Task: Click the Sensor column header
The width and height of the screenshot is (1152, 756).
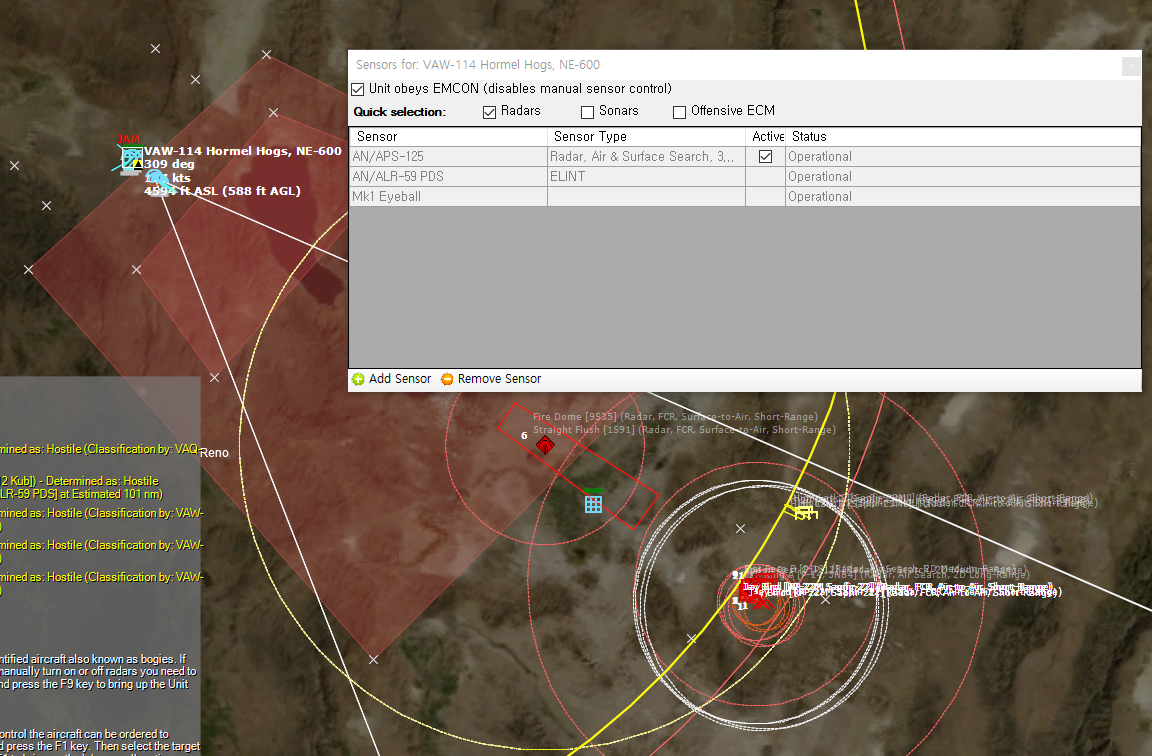Action: [x=448, y=137]
